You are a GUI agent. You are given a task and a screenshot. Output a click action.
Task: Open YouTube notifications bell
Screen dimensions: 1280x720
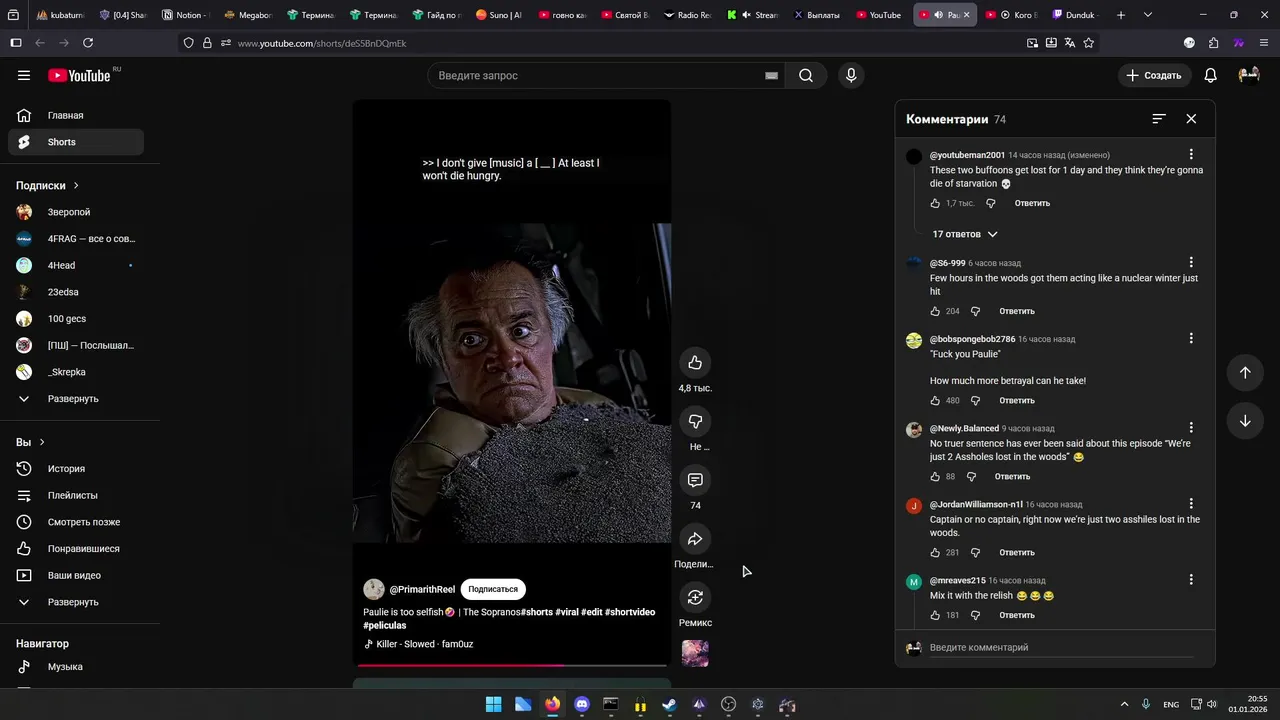coord(1210,75)
